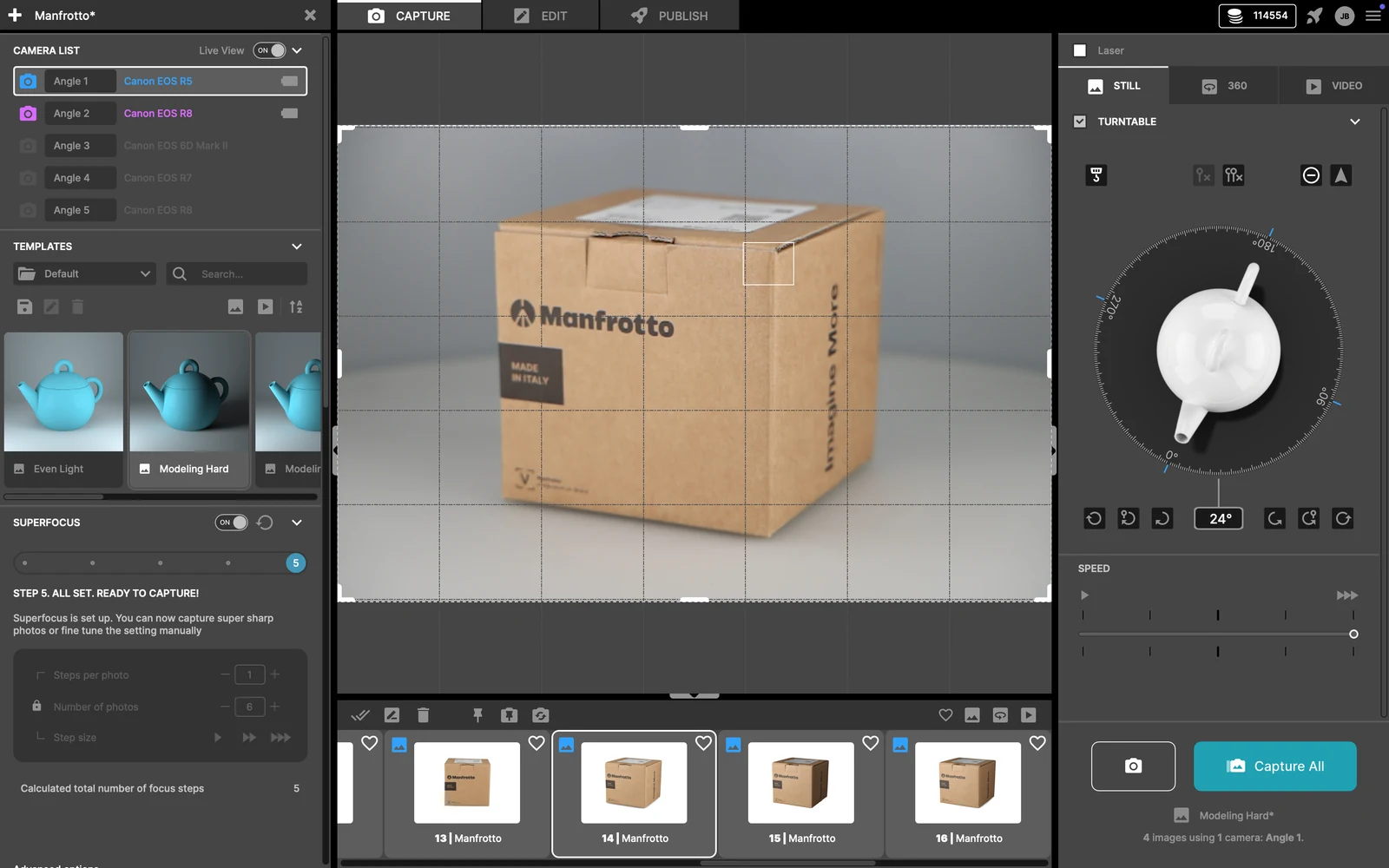Click the rocket icon in top bar
The image size is (1389, 868).
coord(1314,16)
